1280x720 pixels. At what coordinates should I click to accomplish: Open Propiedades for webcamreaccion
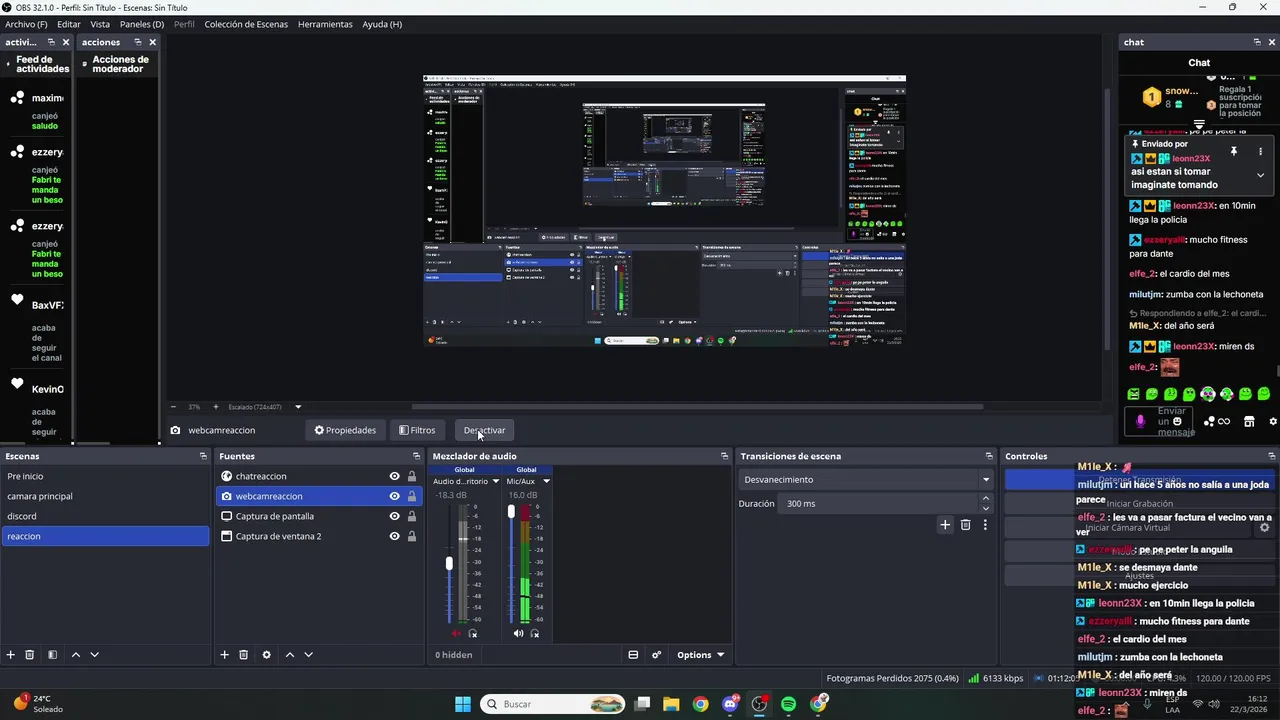click(x=345, y=430)
